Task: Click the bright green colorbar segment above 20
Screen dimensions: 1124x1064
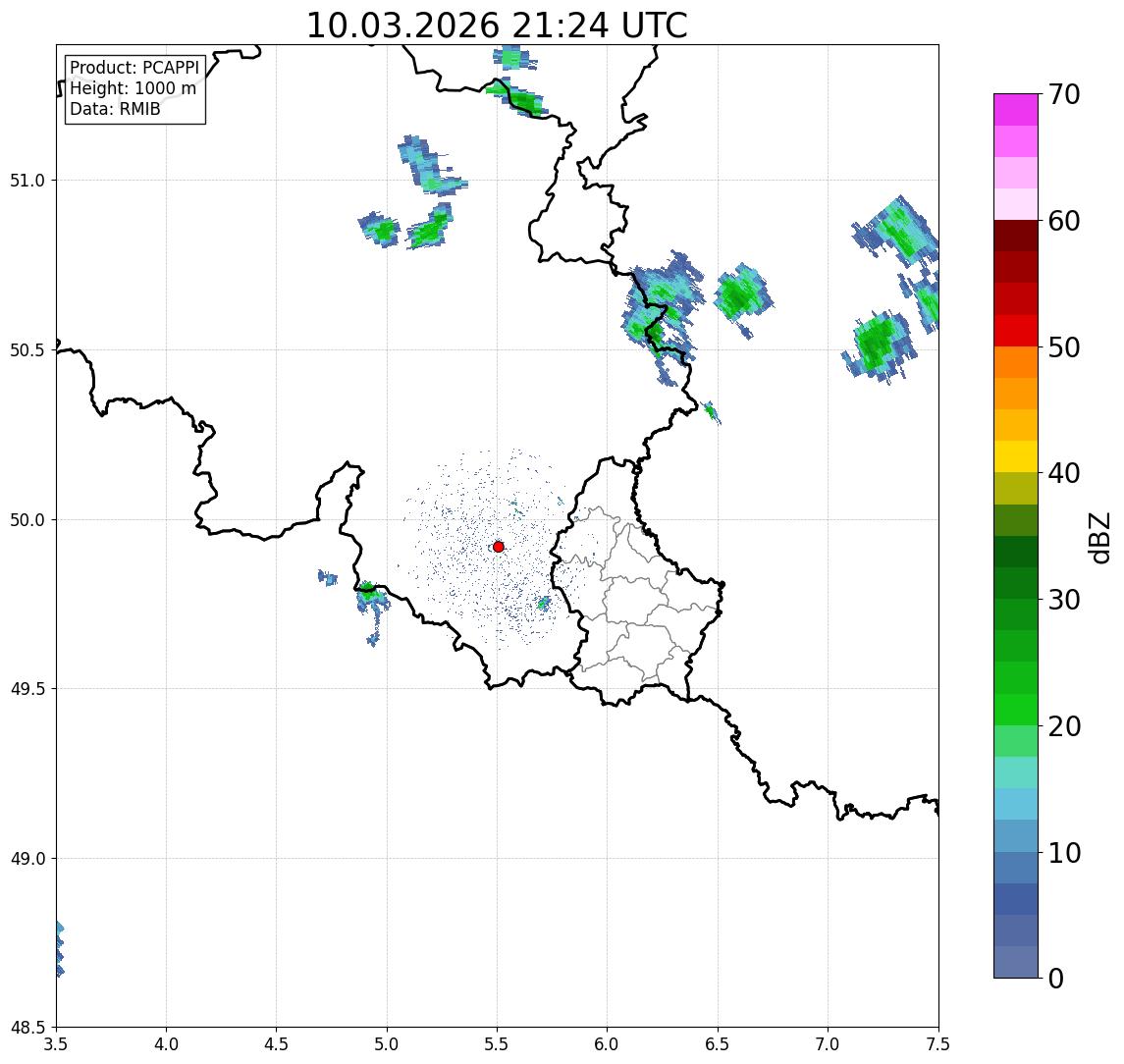Action: [x=1016, y=709]
